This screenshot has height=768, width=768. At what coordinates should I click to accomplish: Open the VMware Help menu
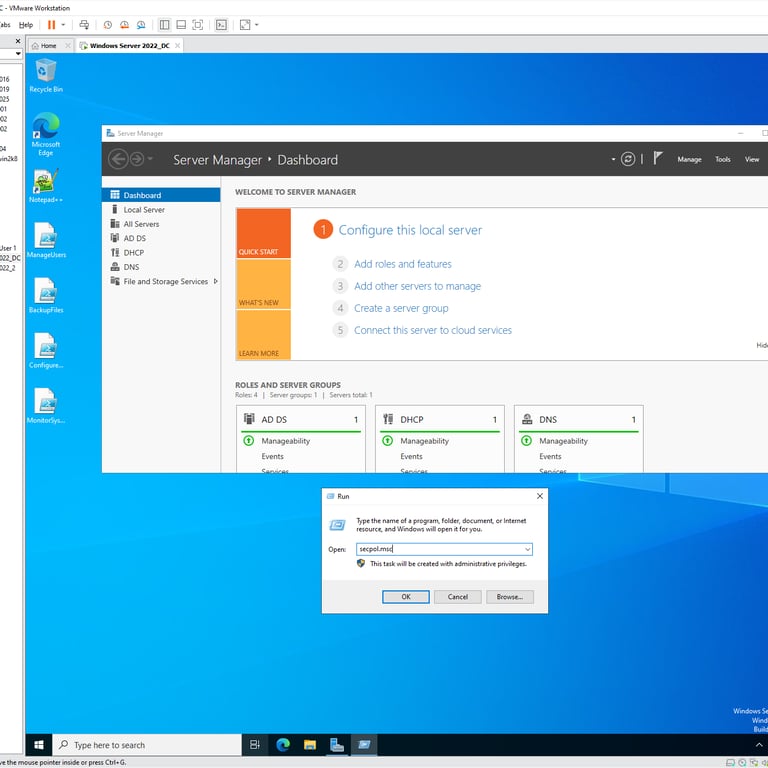(26, 24)
